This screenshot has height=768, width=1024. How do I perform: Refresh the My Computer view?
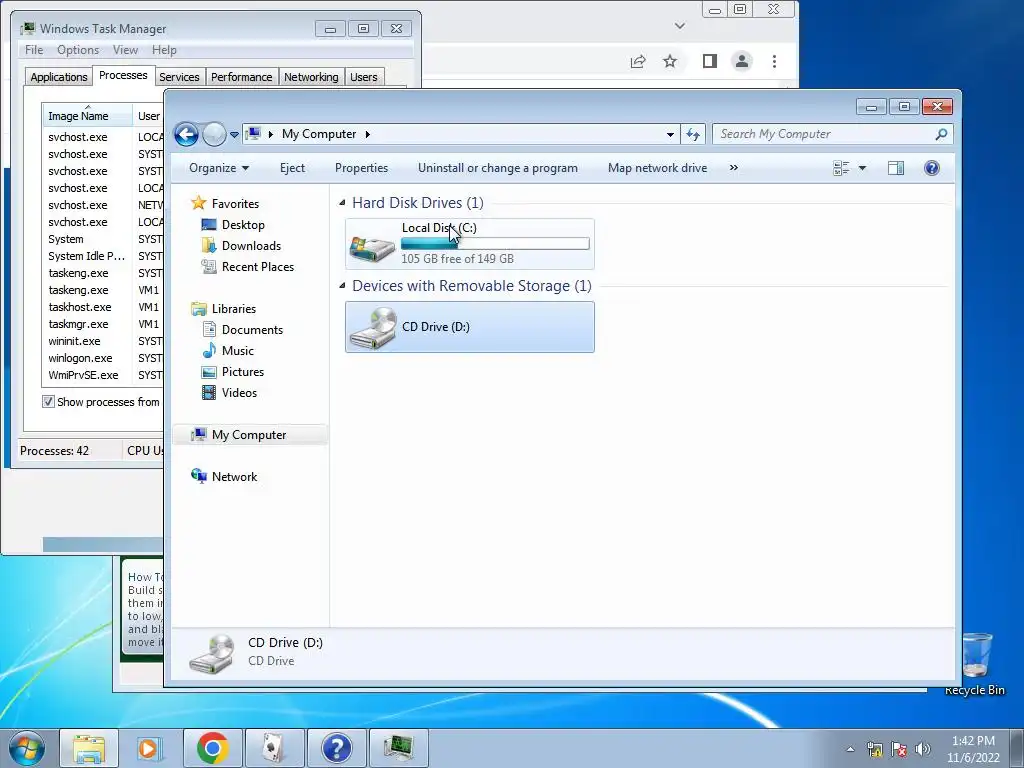coord(693,135)
